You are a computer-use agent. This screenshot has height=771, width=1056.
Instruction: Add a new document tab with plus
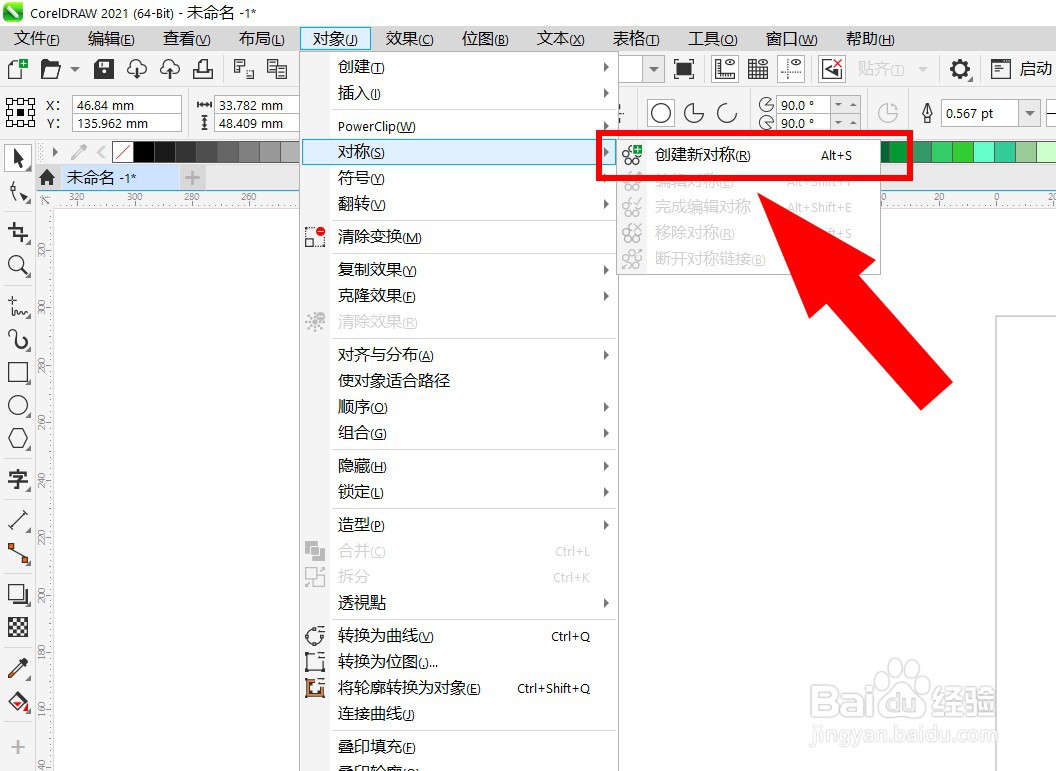pos(192,178)
